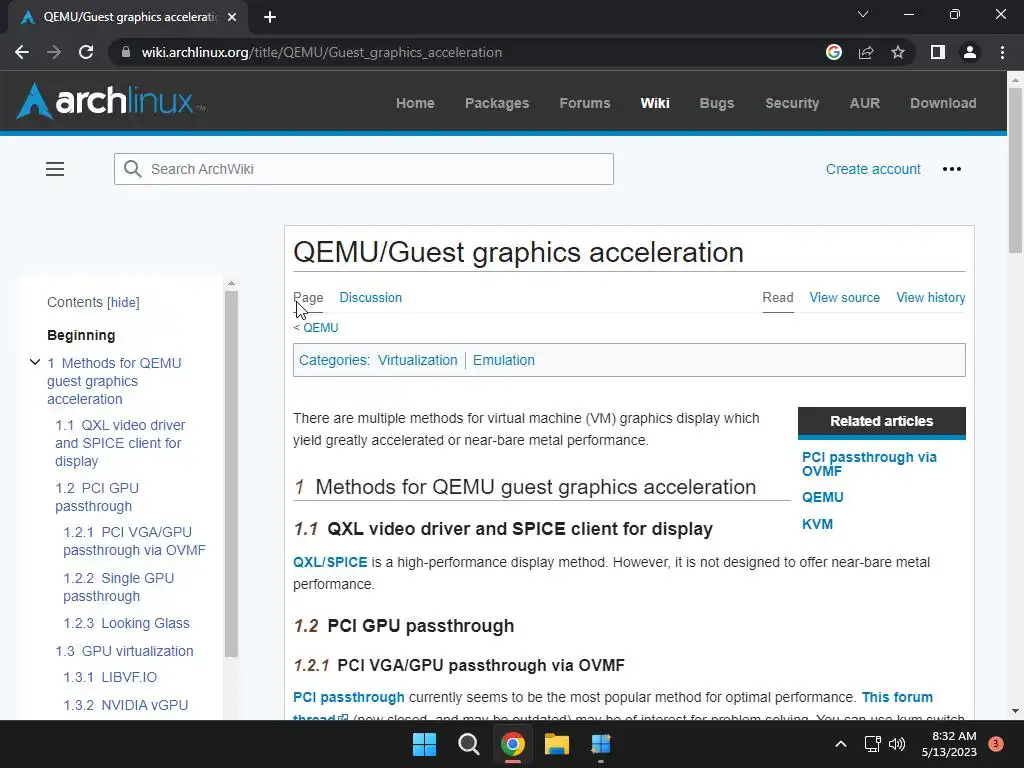Open Chrome three-dot menu
The width and height of the screenshot is (1024, 768).
click(x=1002, y=52)
